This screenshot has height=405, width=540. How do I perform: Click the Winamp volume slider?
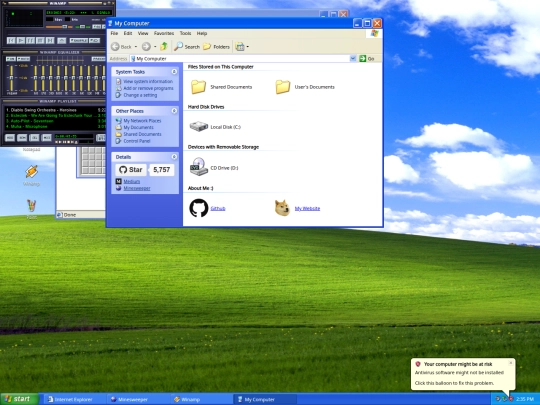[59, 27]
